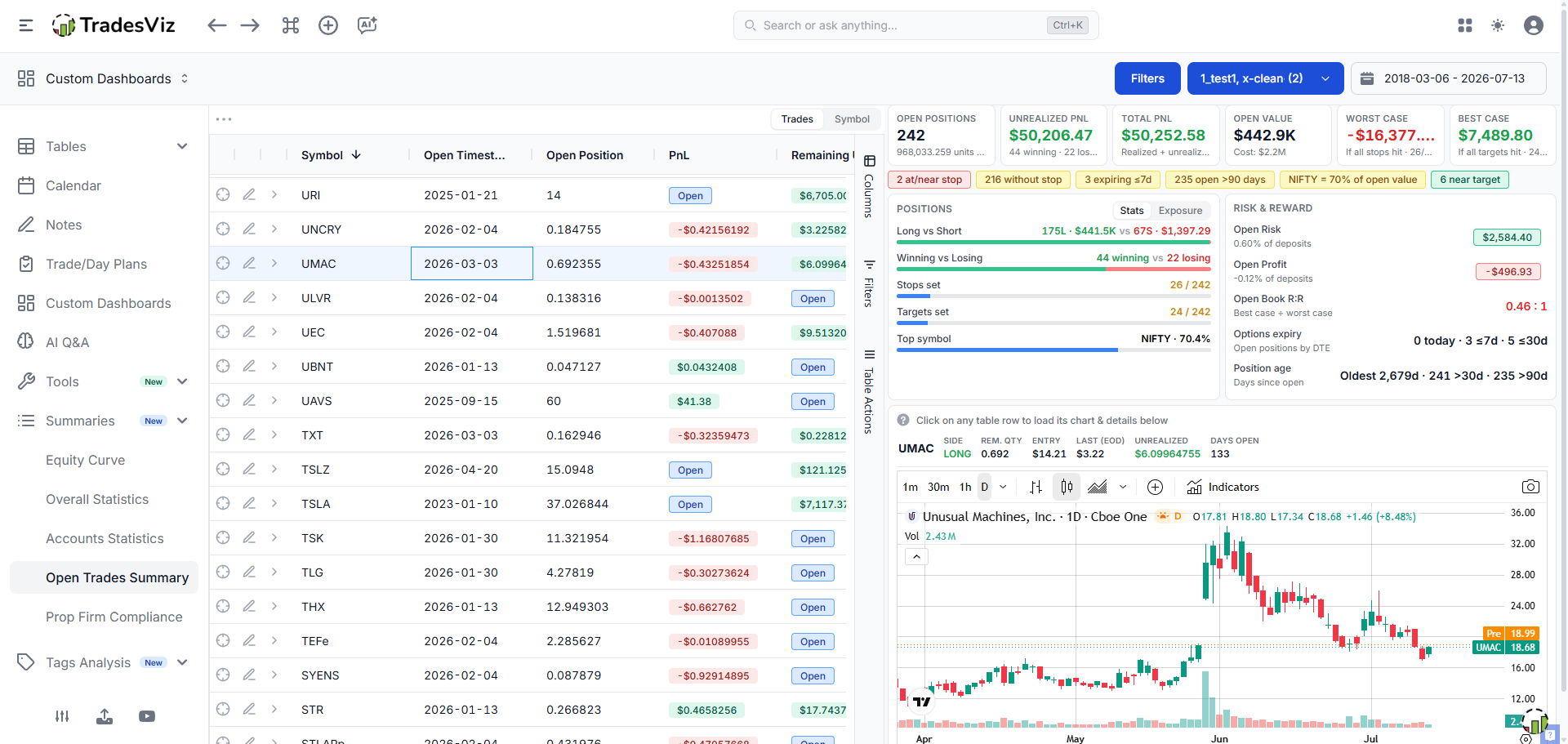This screenshot has height=744, width=1568.
Task: Open the YouTube video icon in sidebar footer
Action: click(x=147, y=716)
